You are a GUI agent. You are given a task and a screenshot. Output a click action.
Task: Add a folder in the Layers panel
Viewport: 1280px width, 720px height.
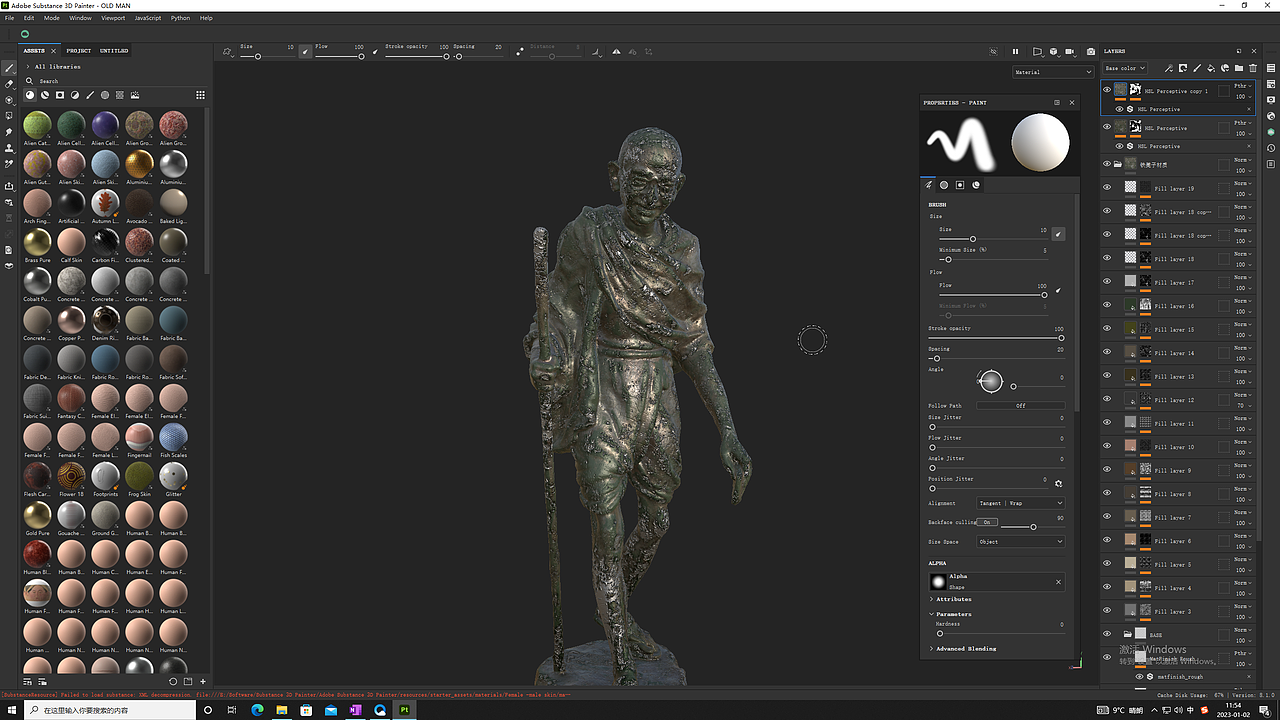tap(1239, 68)
